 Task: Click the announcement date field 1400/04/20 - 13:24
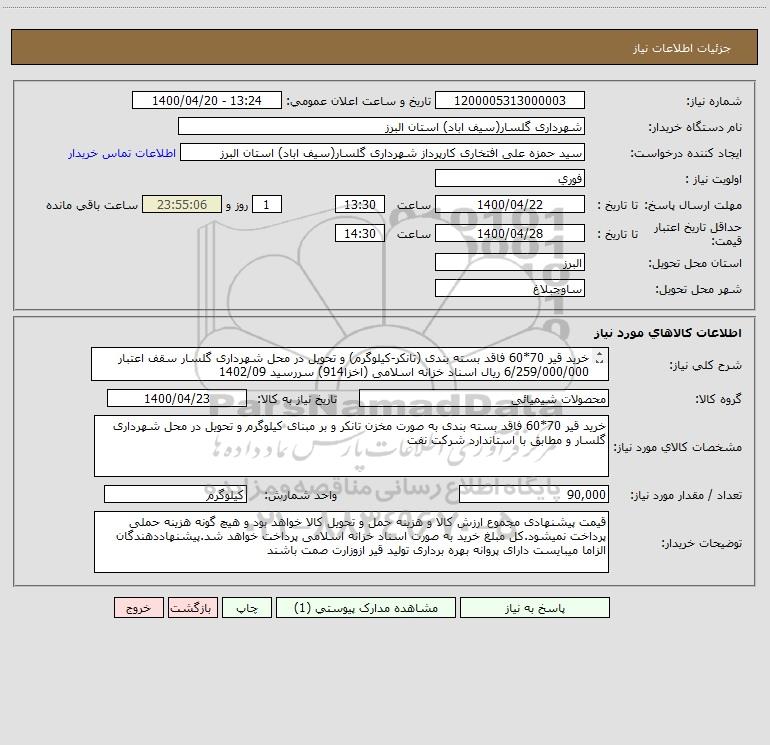pos(207,100)
